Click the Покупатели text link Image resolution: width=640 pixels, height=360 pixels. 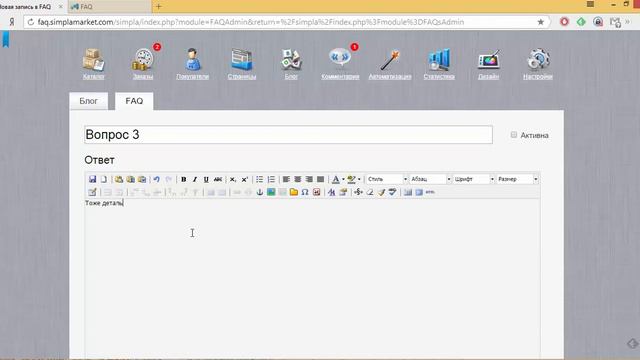click(192, 76)
